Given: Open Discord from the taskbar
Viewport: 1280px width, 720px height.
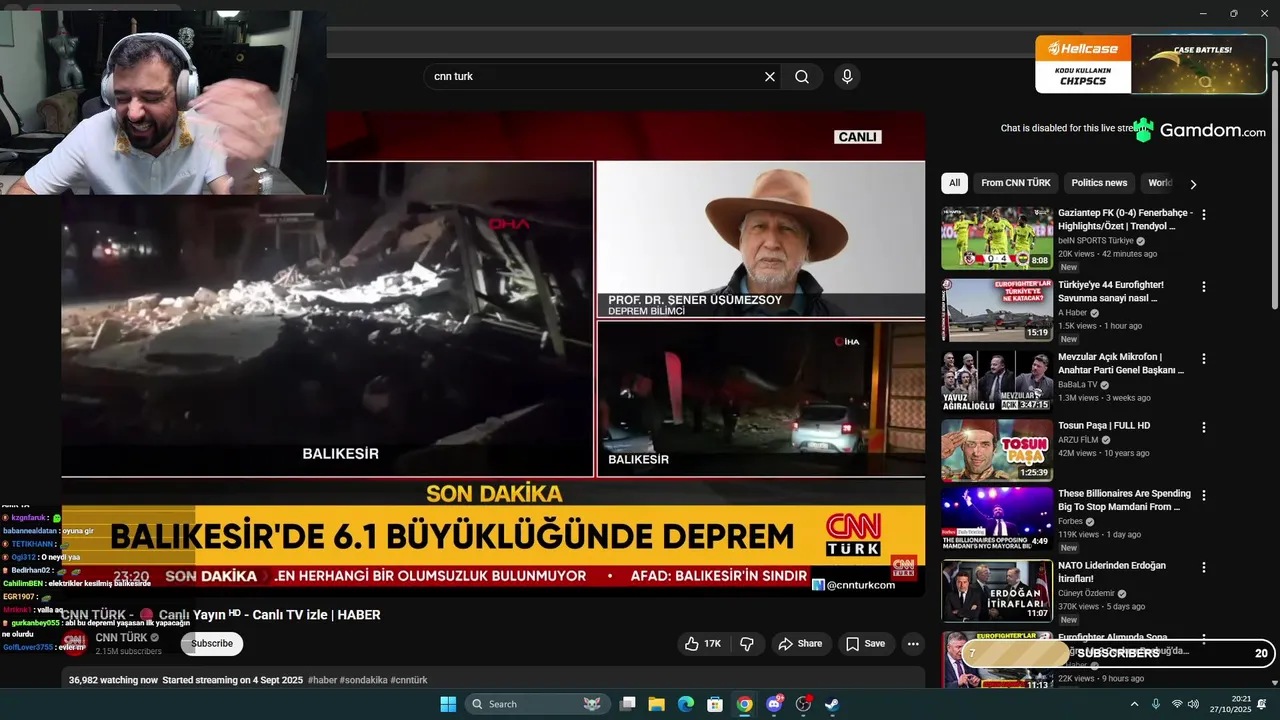Looking at the screenshot, I should pyautogui.click(x=774, y=704).
